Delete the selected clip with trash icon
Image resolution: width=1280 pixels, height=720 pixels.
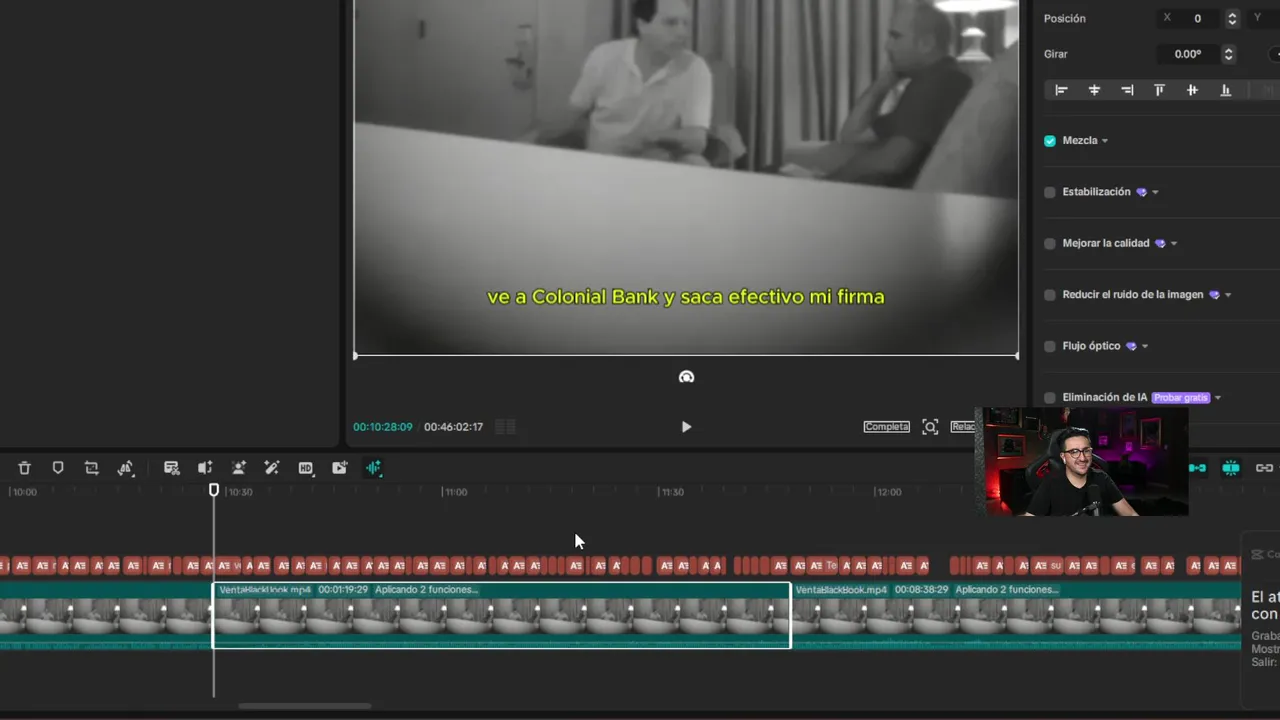click(x=24, y=468)
